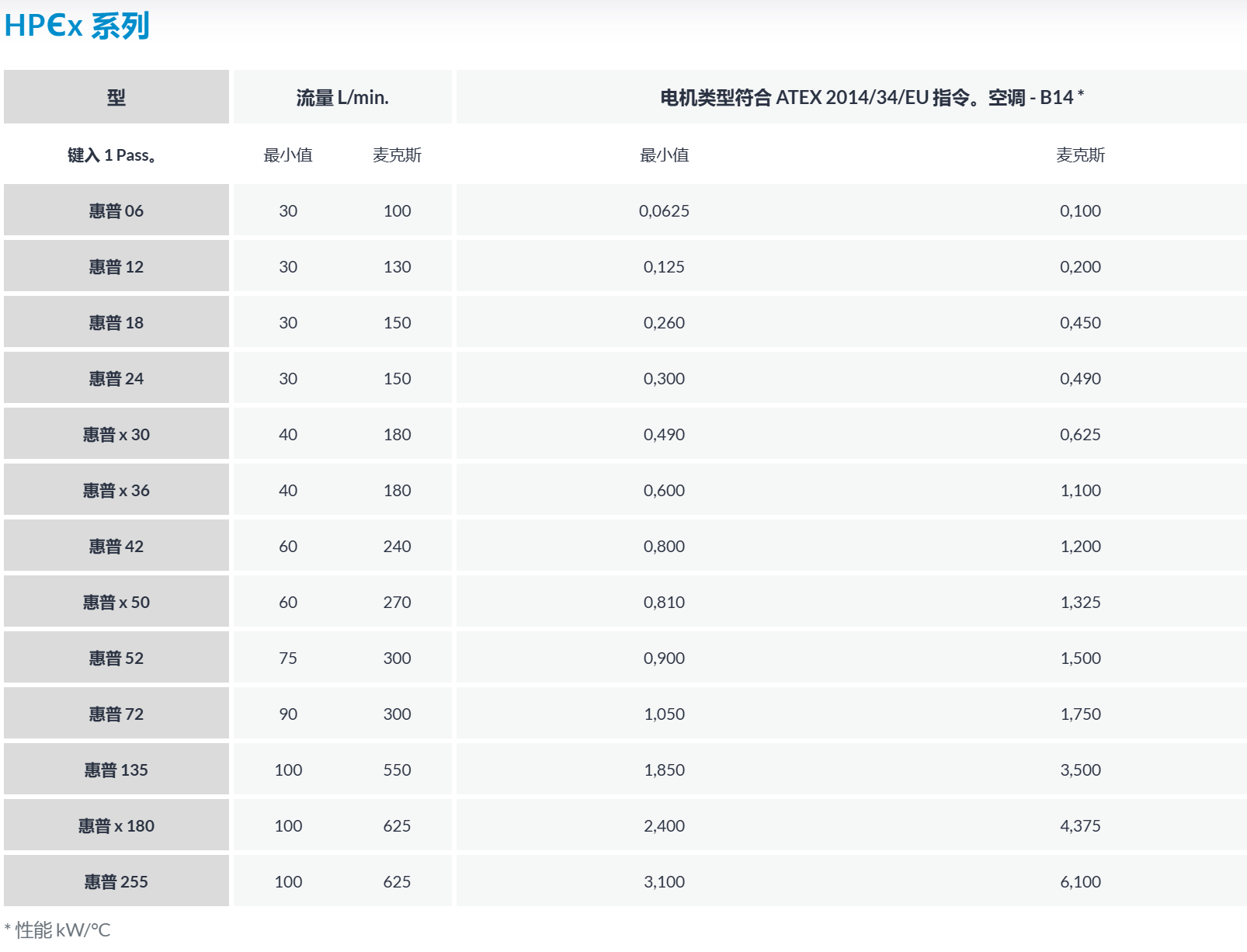The height and width of the screenshot is (952, 1247).
Task: Click flow minimum "60" in 惠普 42 row
Action: [288, 547]
